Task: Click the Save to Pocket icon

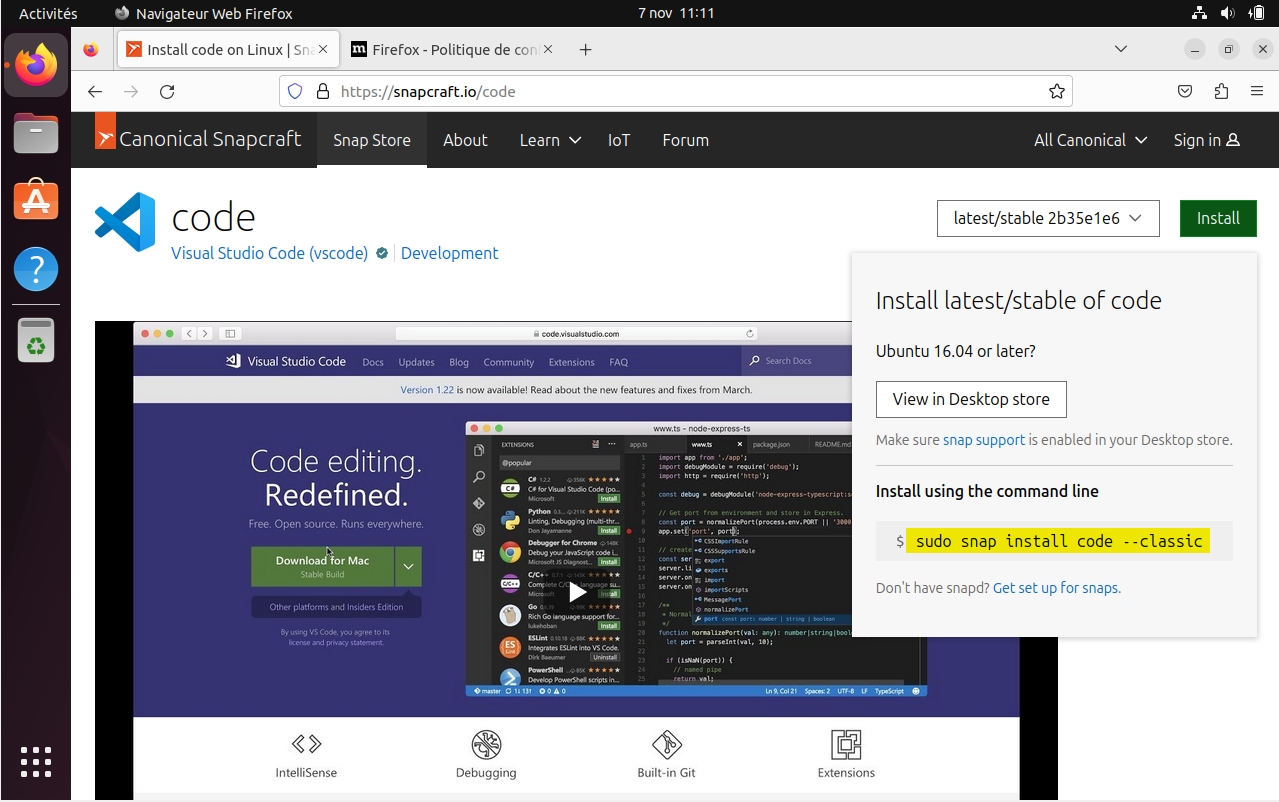Action: tap(1185, 91)
